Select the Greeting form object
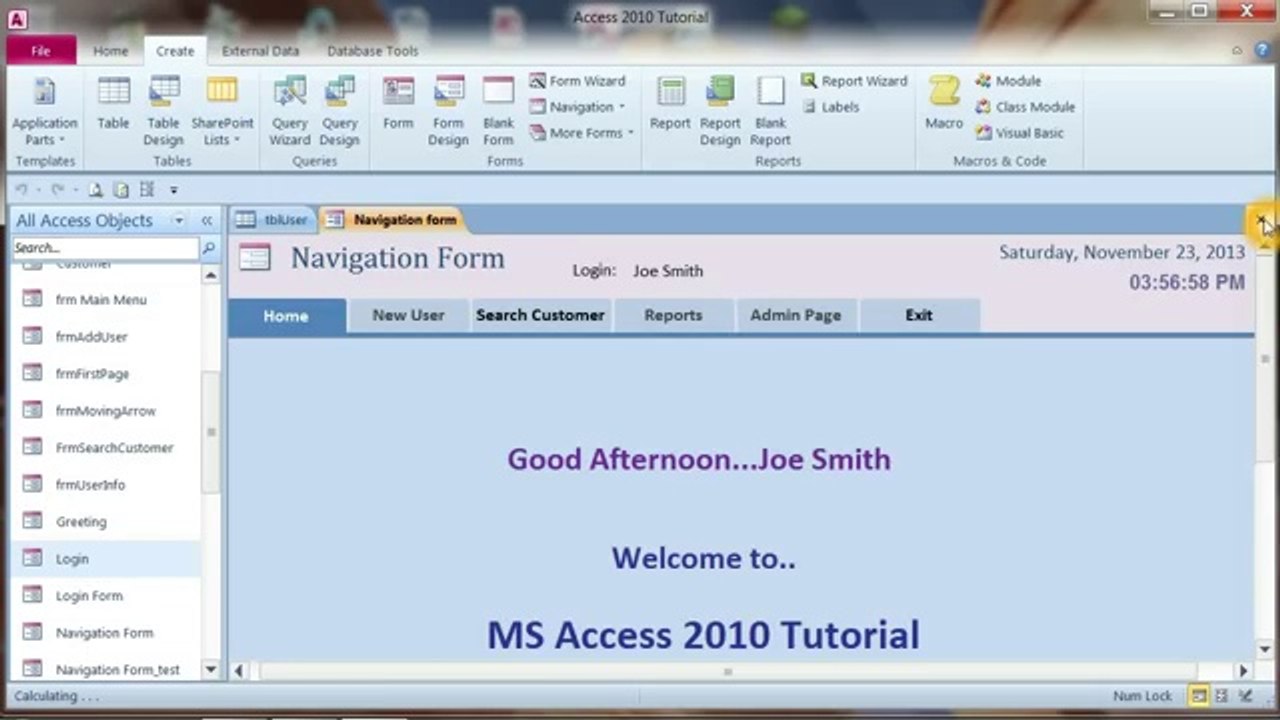The width and height of the screenshot is (1280, 720). (x=106, y=522)
